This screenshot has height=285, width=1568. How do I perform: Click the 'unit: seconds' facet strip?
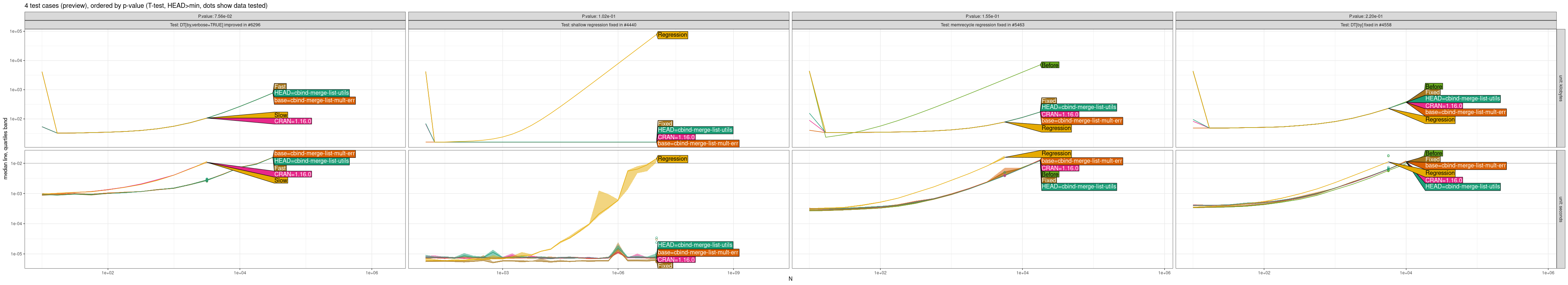point(1560,209)
